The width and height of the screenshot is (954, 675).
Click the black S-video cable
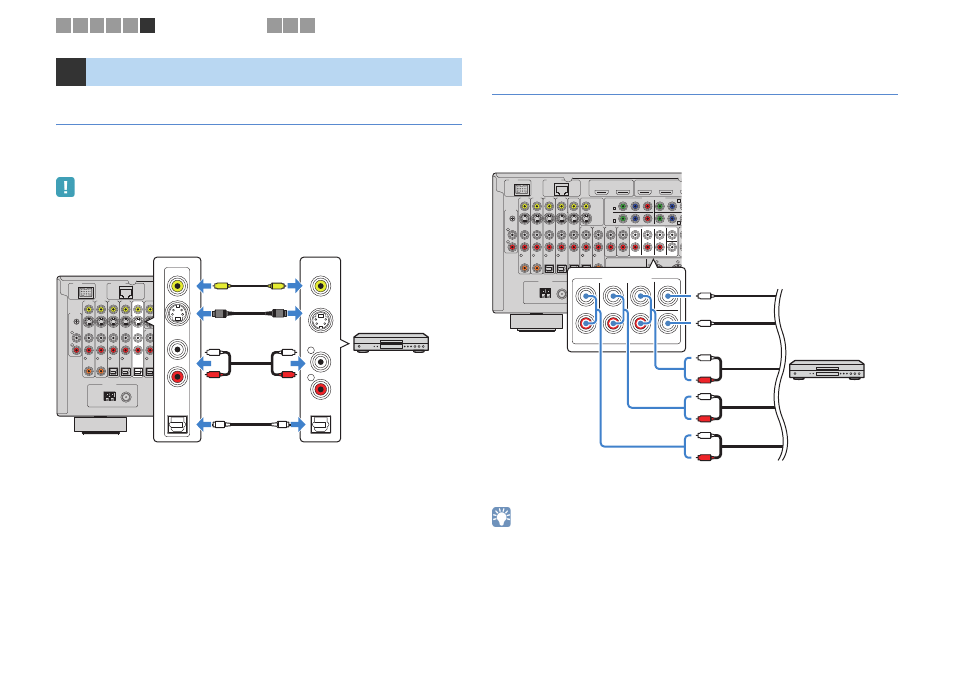coord(249,313)
